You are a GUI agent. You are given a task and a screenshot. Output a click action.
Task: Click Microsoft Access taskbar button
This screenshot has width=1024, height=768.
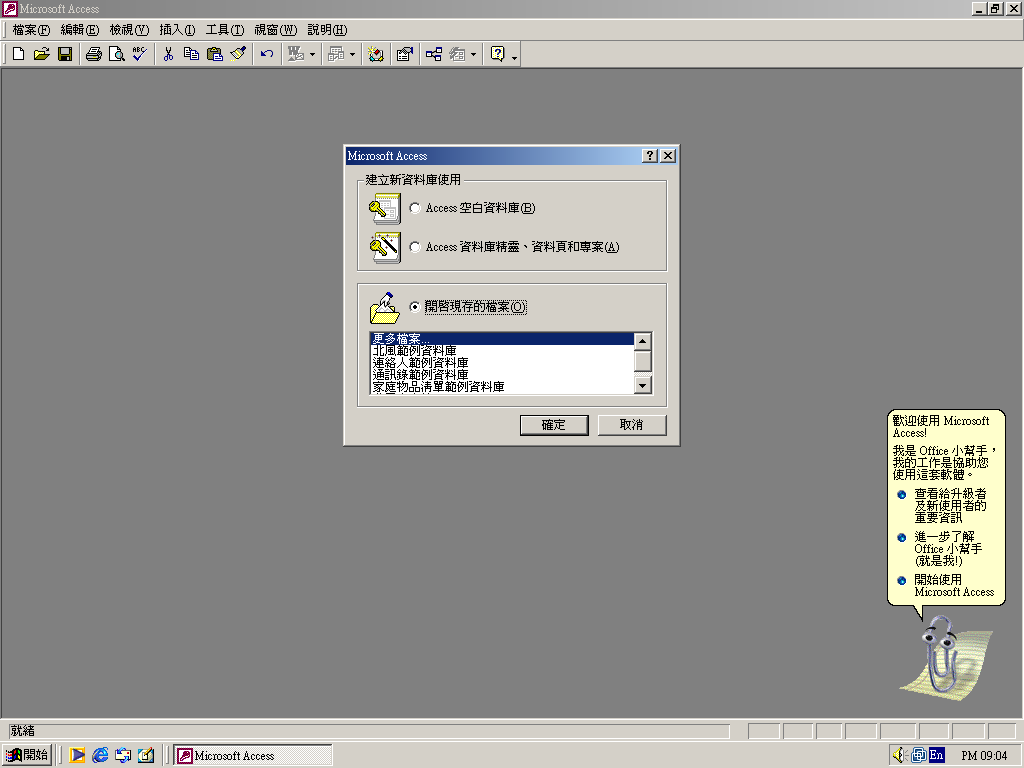point(253,756)
